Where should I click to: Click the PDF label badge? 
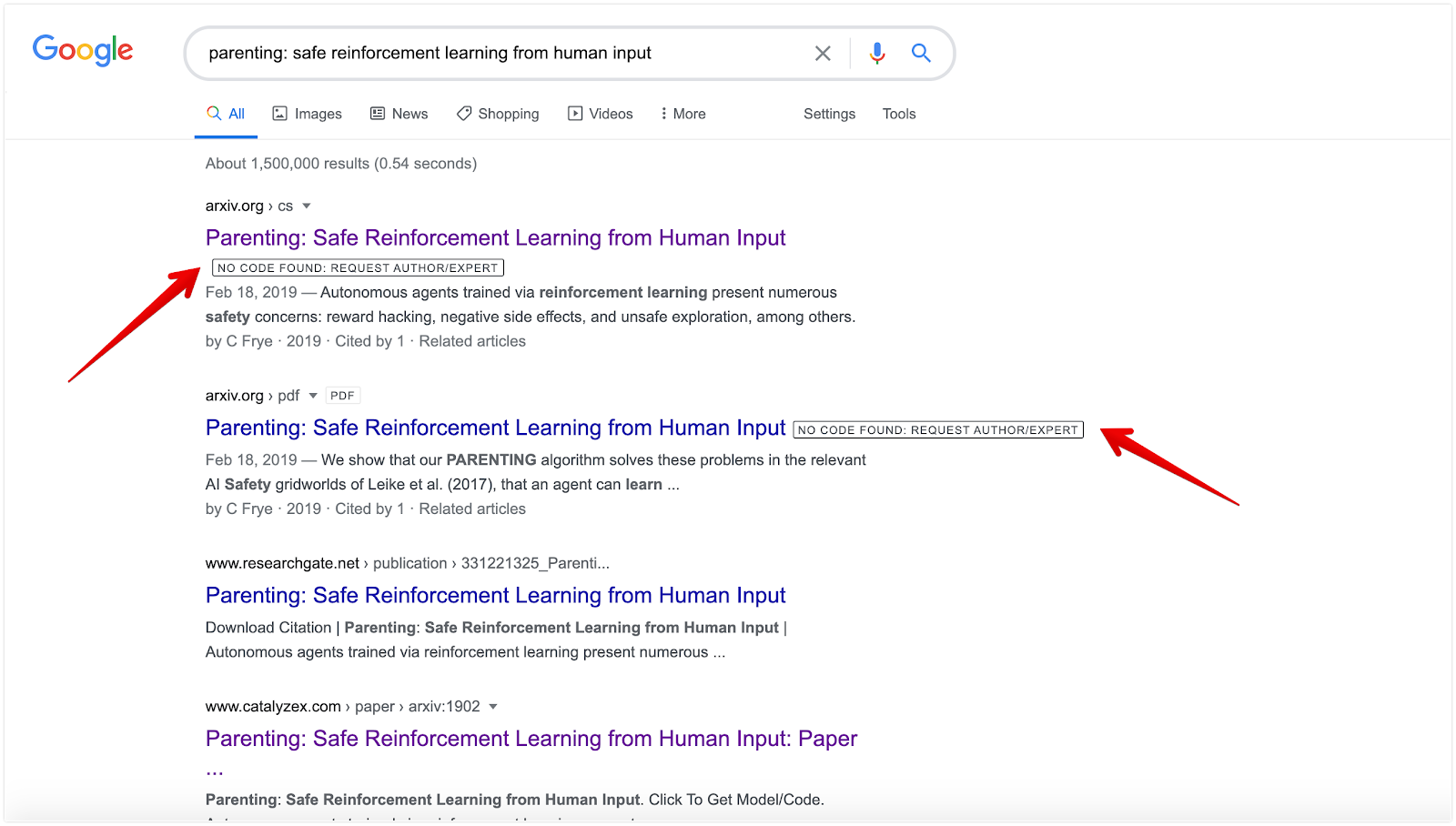(x=342, y=396)
